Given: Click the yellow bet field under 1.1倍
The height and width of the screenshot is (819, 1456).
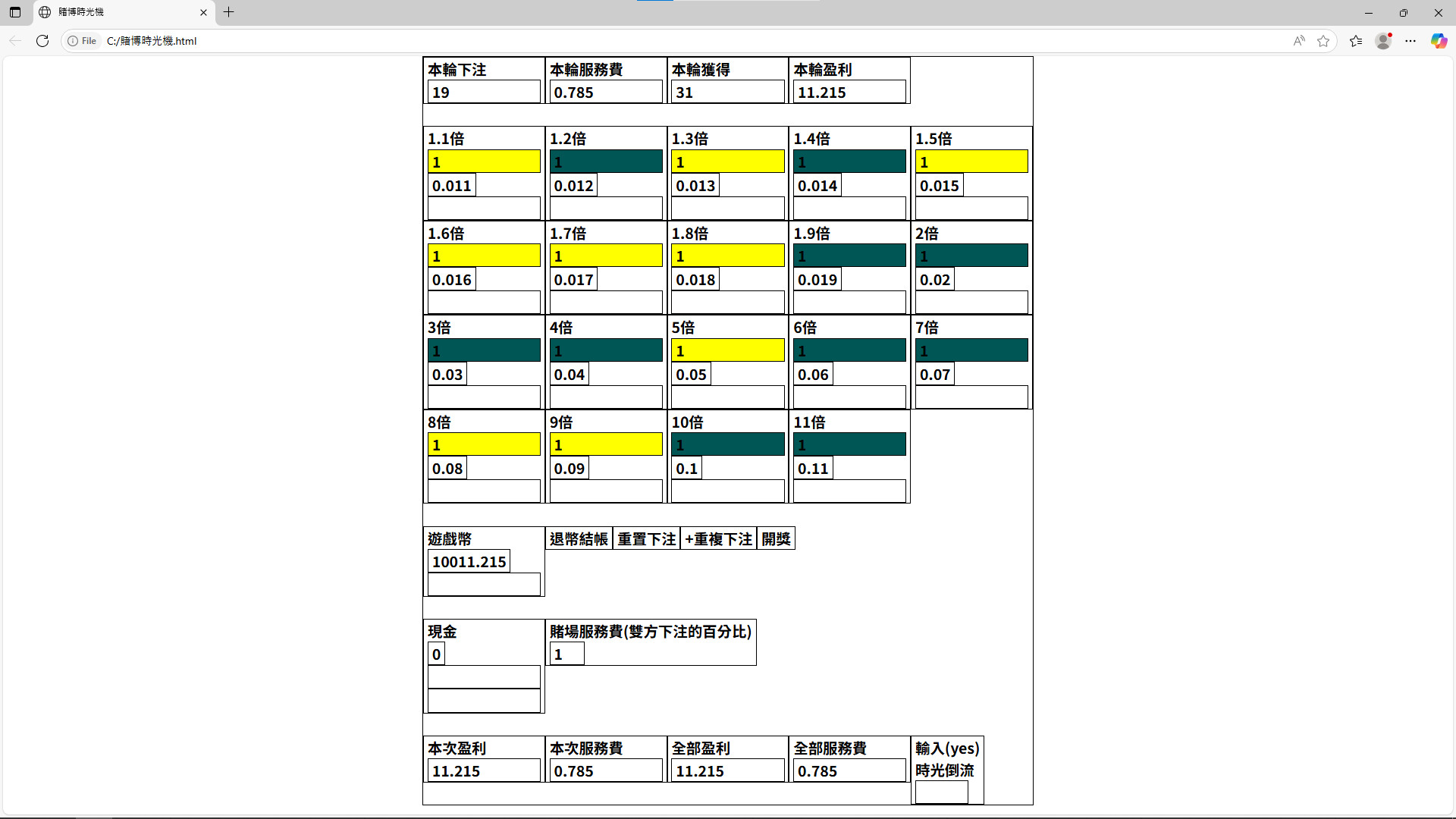Looking at the screenshot, I should [x=484, y=162].
